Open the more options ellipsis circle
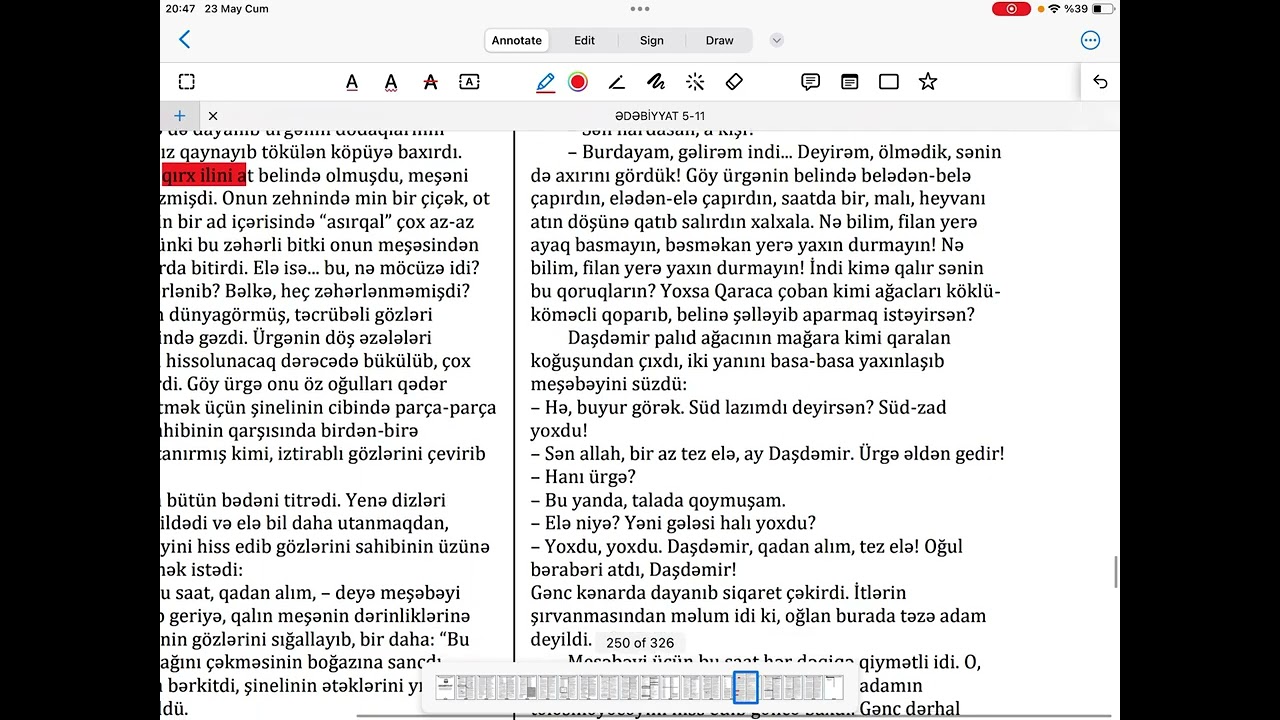The width and height of the screenshot is (1280, 720). click(1090, 40)
